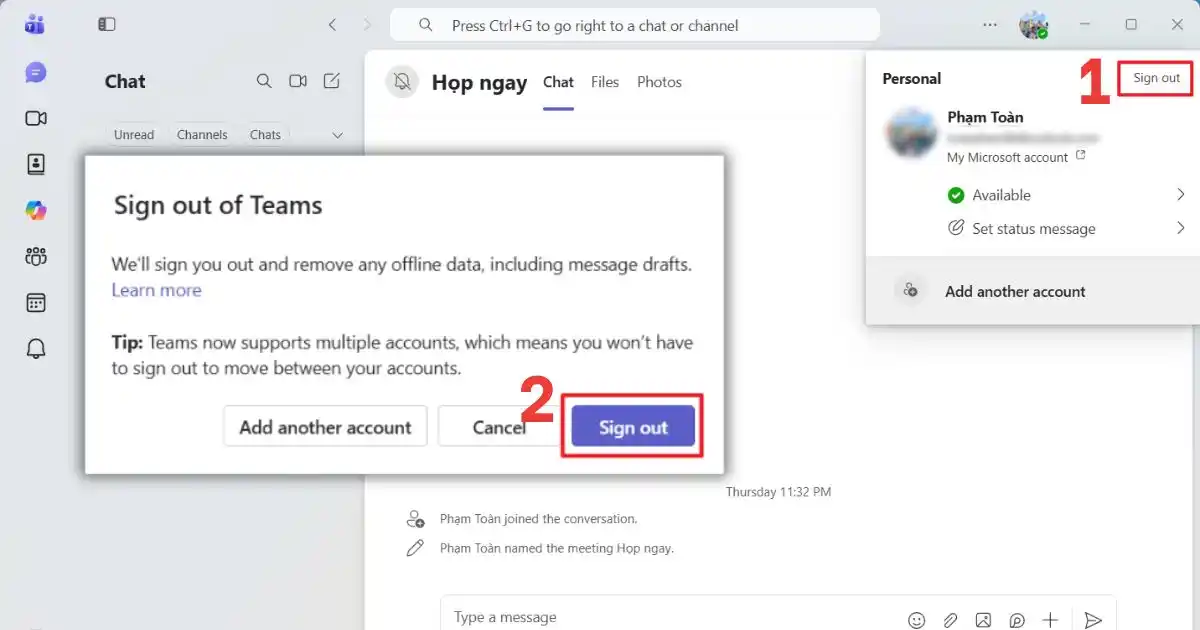Image resolution: width=1200 pixels, height=630 pixels.
Task: Click the Phạm Toàn name in panel
Action: pos(985,117)
